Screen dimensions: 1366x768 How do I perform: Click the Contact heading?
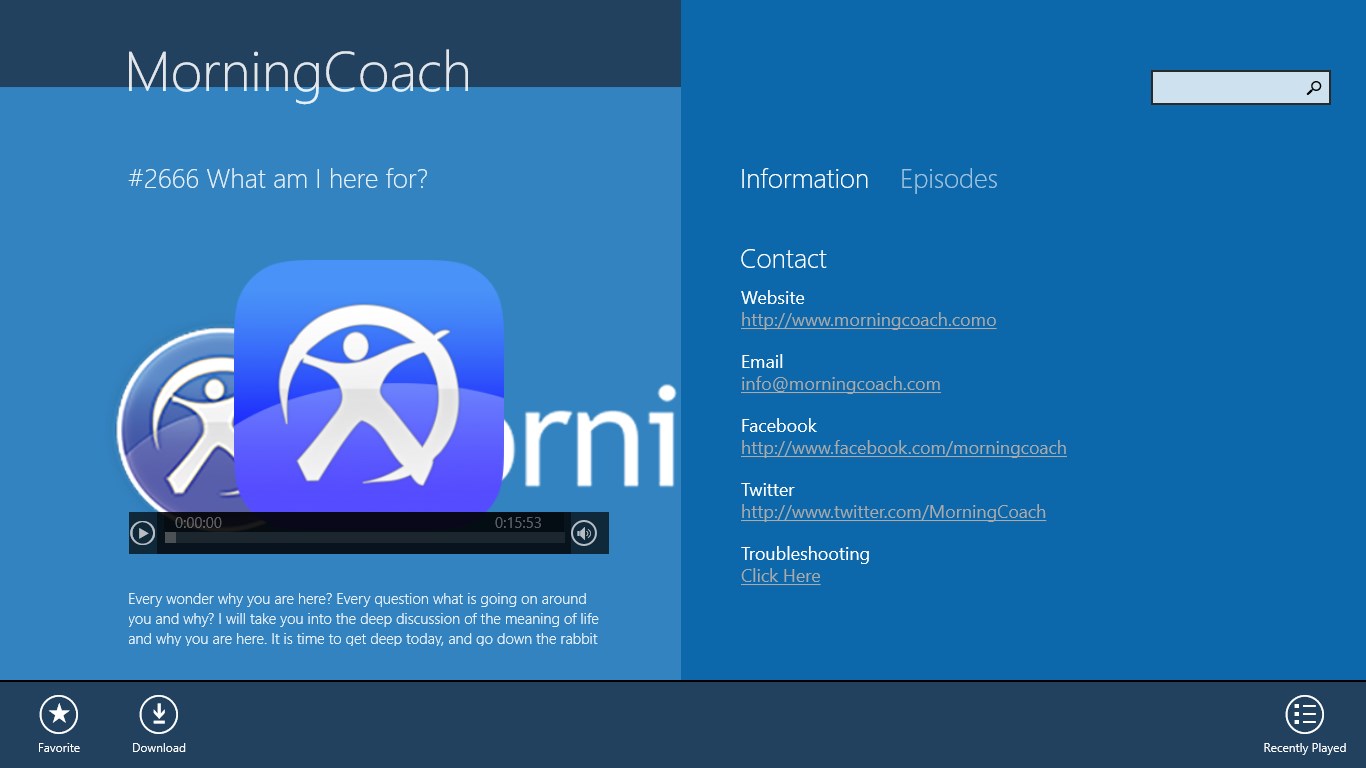coord(783,259)
